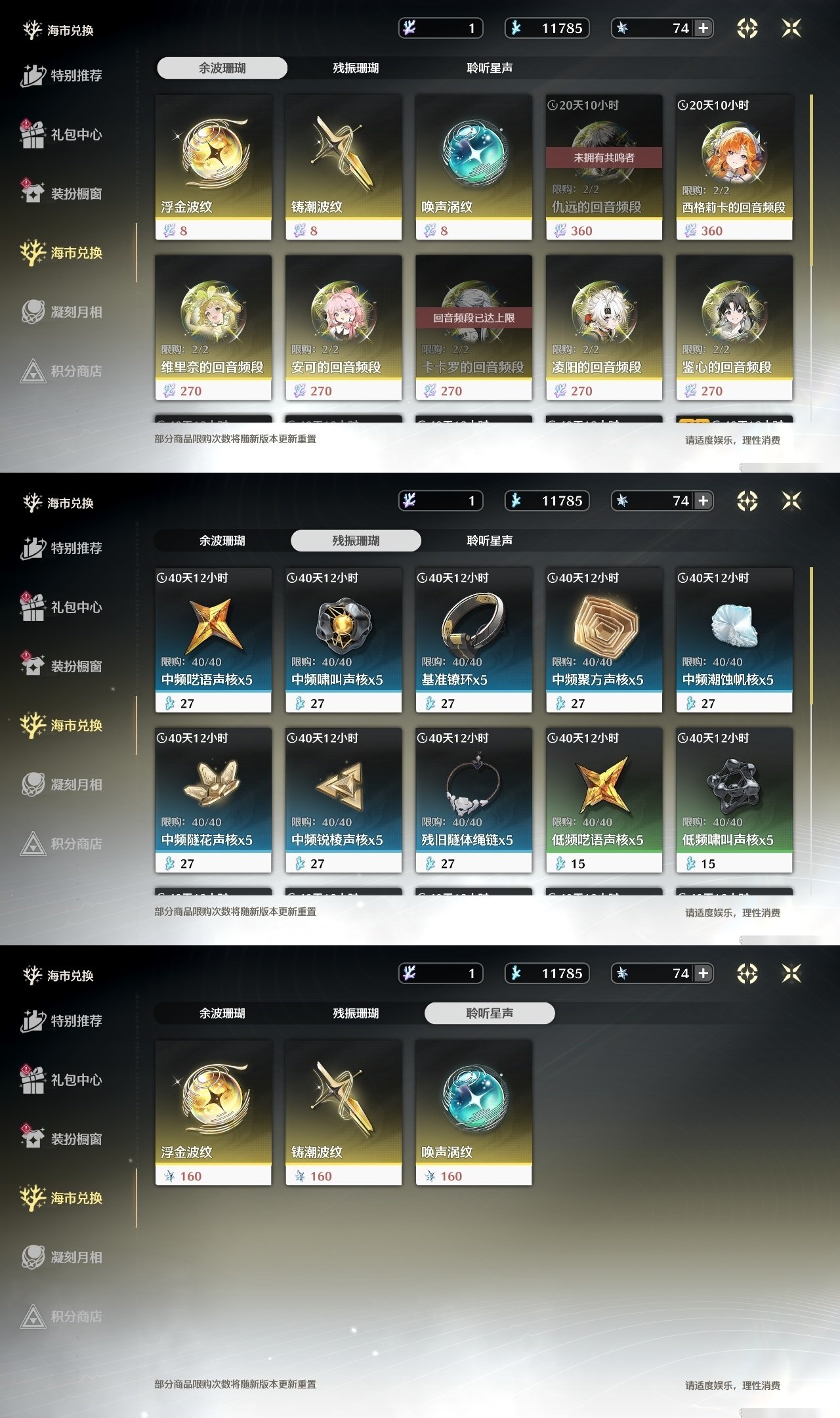Open the 凌阳的回音频段 item
The image size is (840, 1418).
click(604, 328)
